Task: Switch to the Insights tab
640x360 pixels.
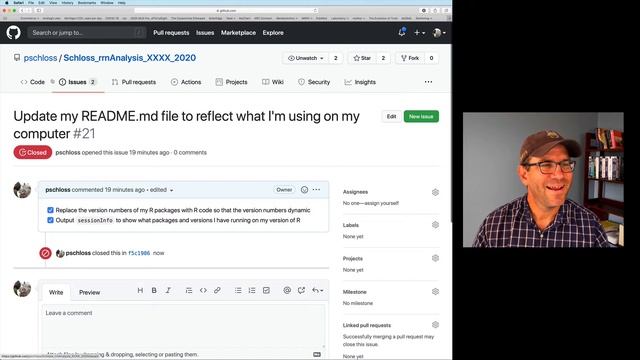Action: 360,82
